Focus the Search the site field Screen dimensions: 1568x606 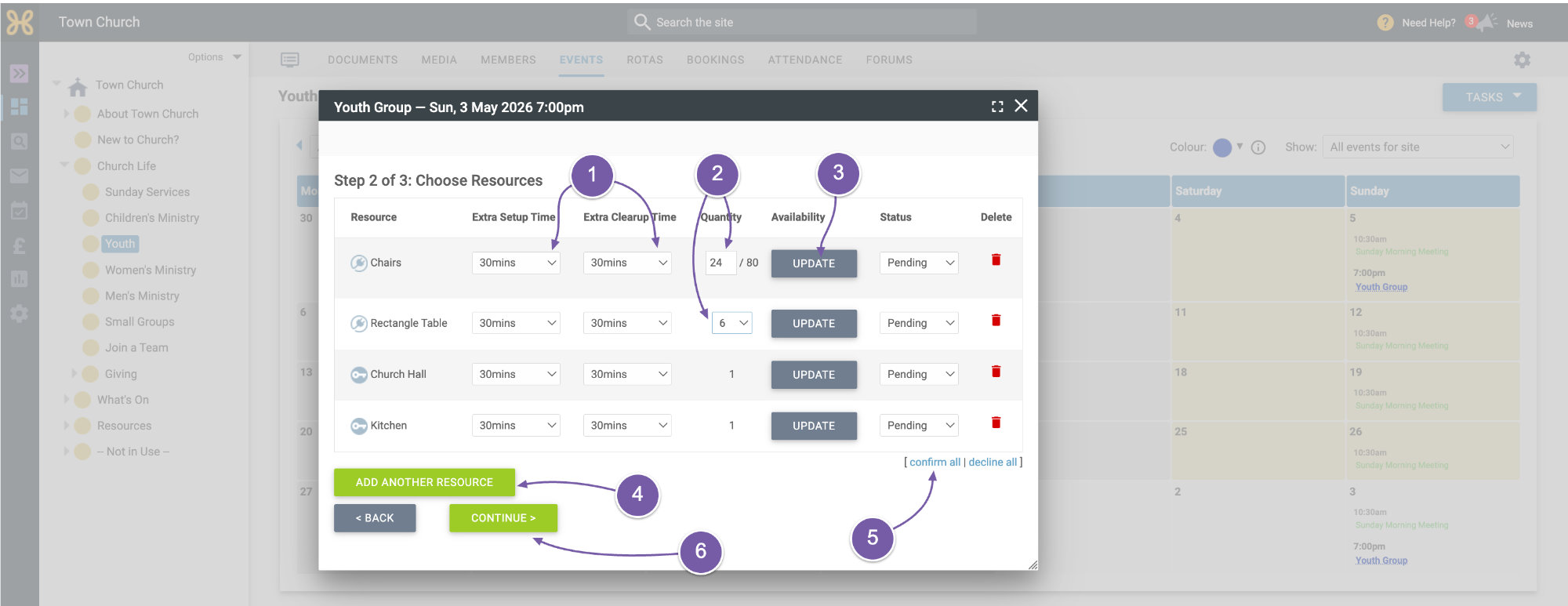tap(801, 22)
